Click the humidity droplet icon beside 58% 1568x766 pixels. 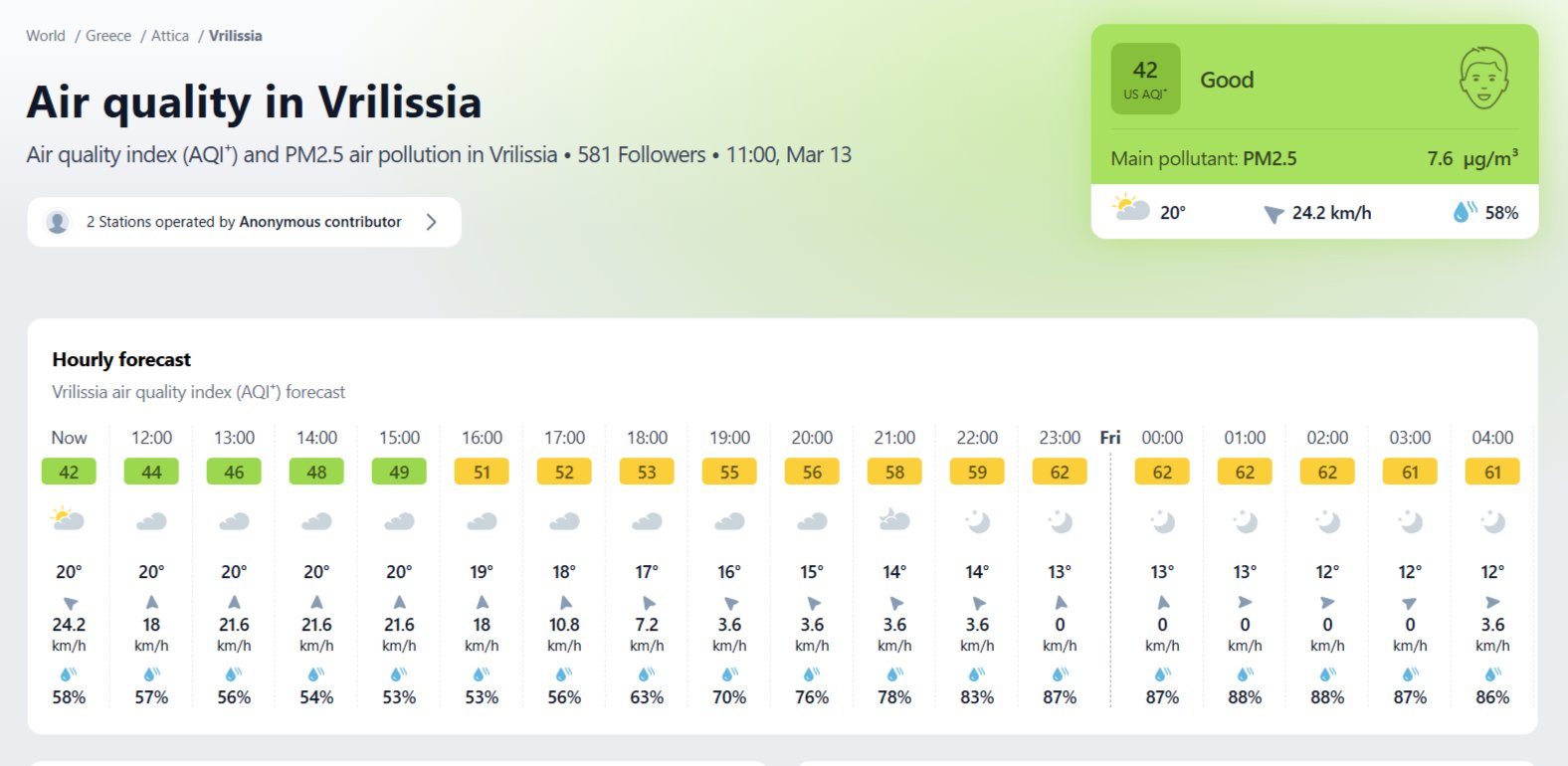click(1464, 211)
